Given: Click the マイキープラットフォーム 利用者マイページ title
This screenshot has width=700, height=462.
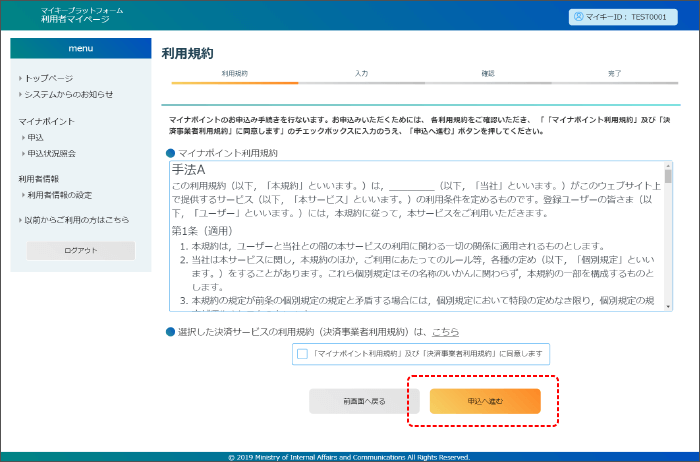Looking at the screenshot, I should click(82, 15).
